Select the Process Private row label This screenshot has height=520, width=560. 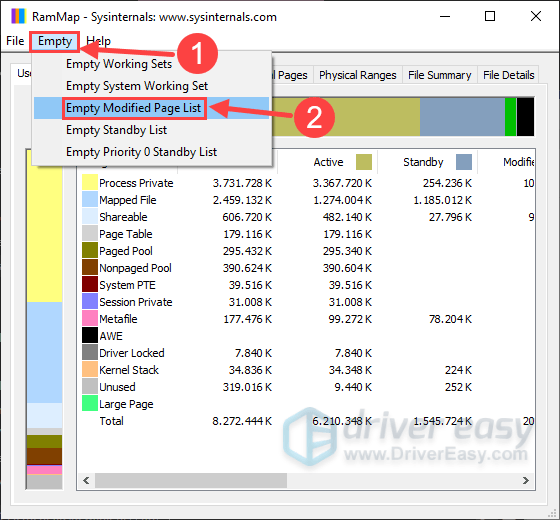[136, 183]
